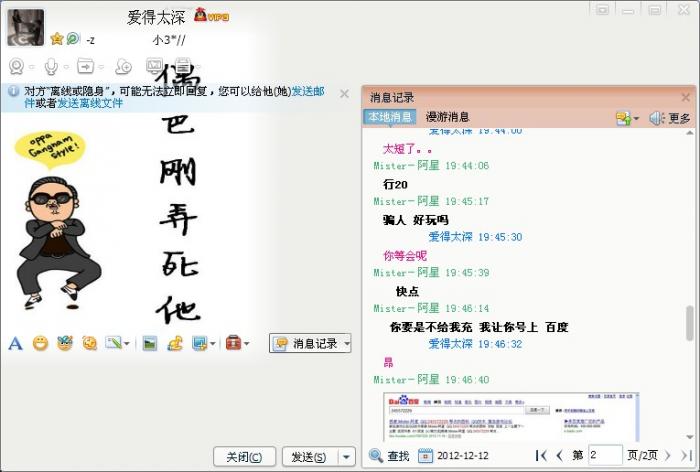This screenshot has height=472, width=700.
Task: Click the handwriting input icon
Action: tap(113, 343)
